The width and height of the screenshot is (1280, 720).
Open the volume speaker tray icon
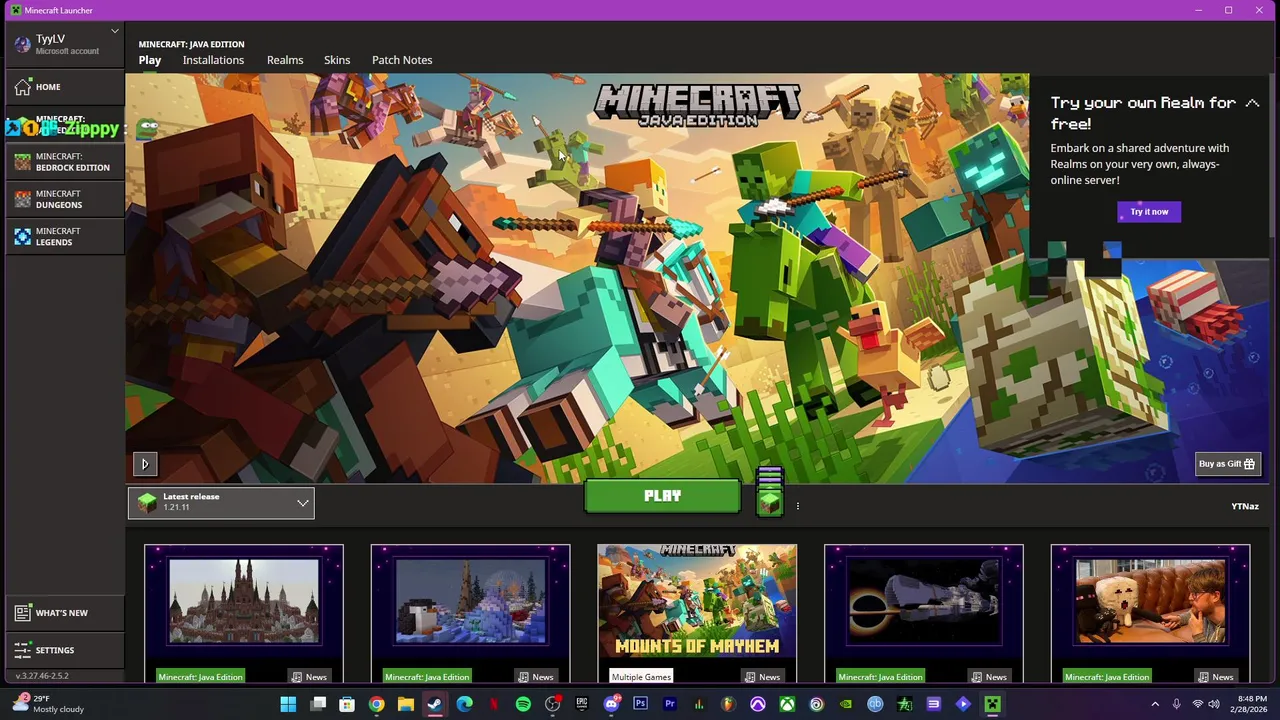(x=1214, y=704)
